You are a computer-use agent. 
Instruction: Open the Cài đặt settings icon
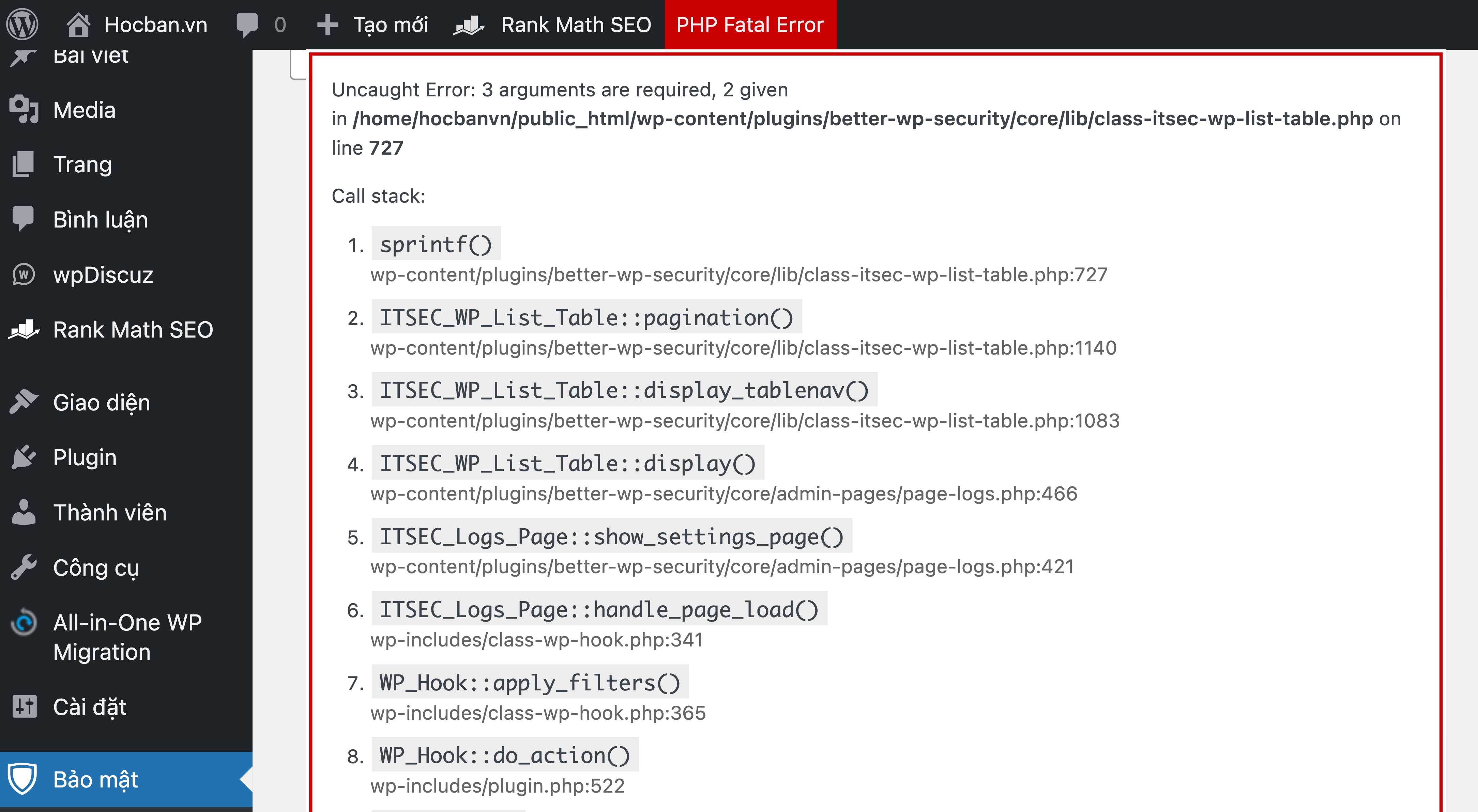[24, 707]
